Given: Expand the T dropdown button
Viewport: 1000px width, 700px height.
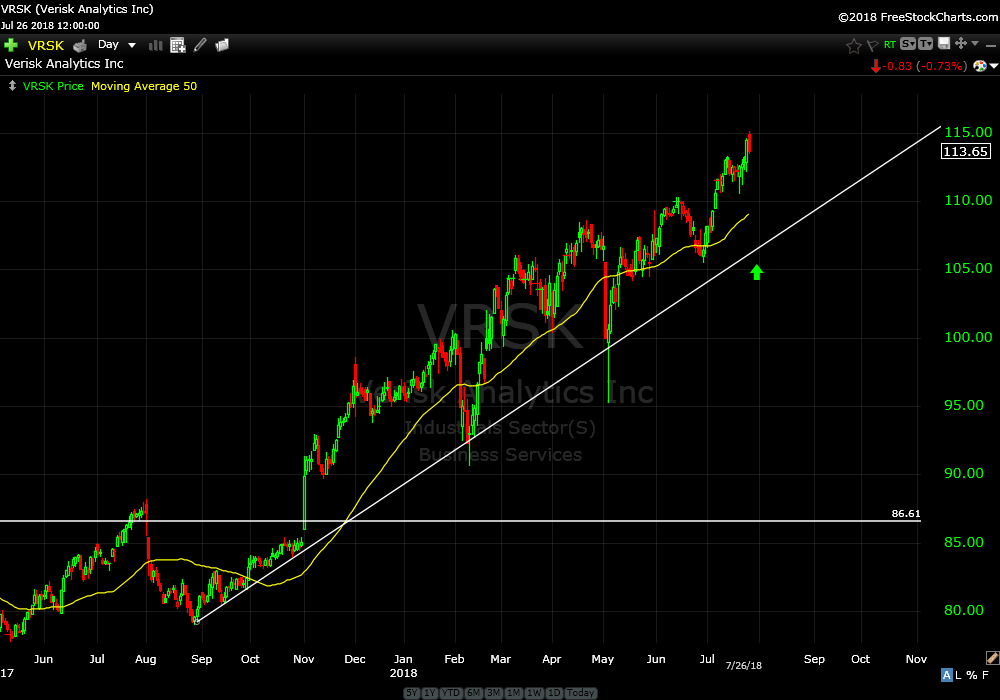Looking at the screenshot, I should 925,44.
